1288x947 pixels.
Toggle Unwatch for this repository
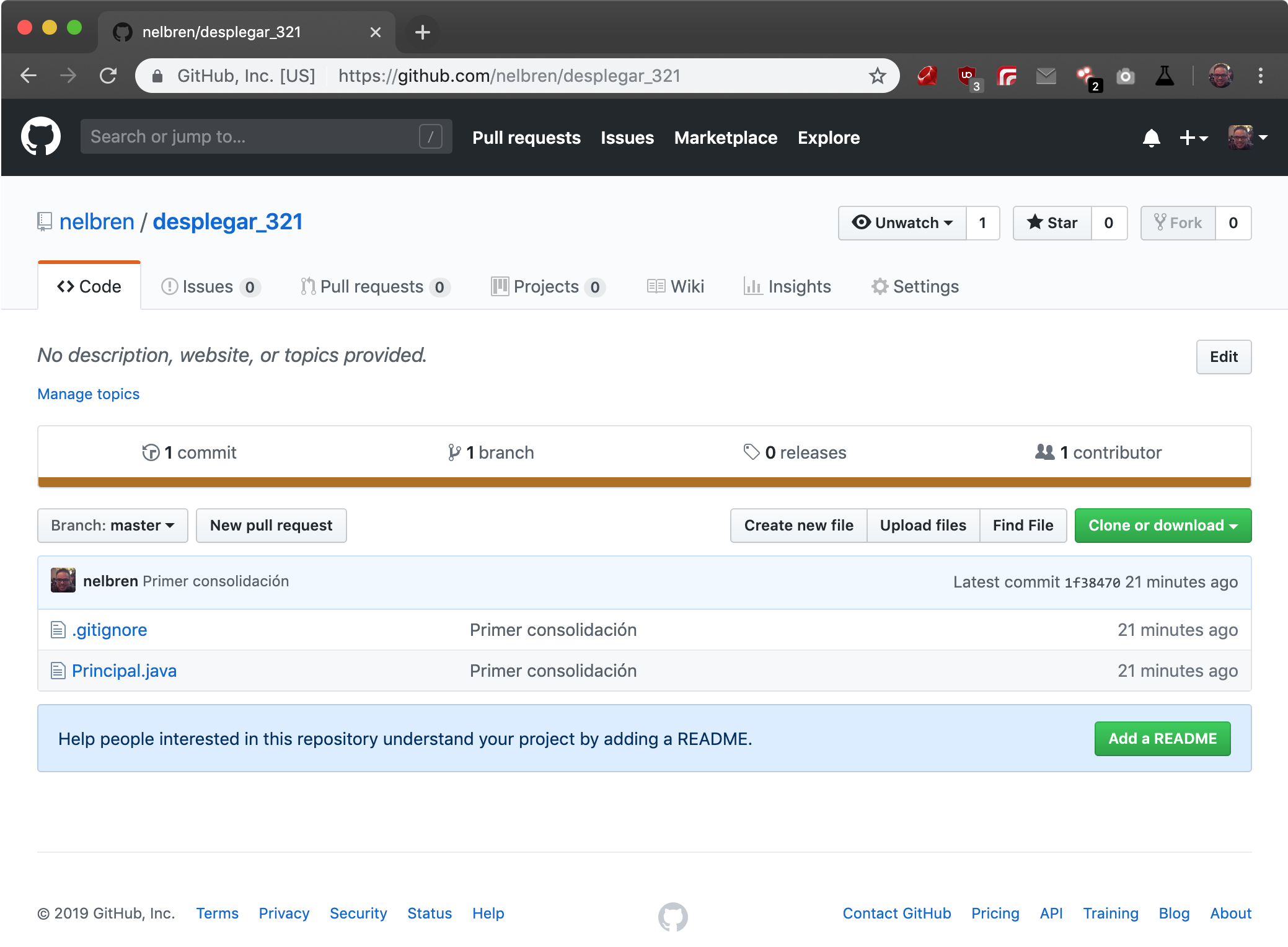902,223
